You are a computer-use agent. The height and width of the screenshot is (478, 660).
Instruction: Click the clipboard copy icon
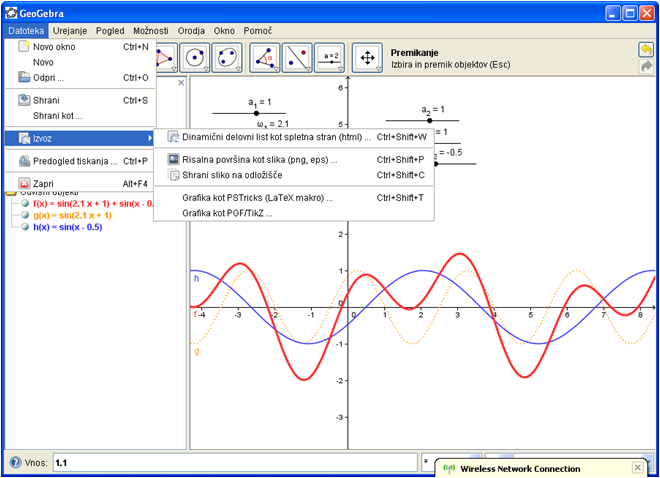(173, 175)
